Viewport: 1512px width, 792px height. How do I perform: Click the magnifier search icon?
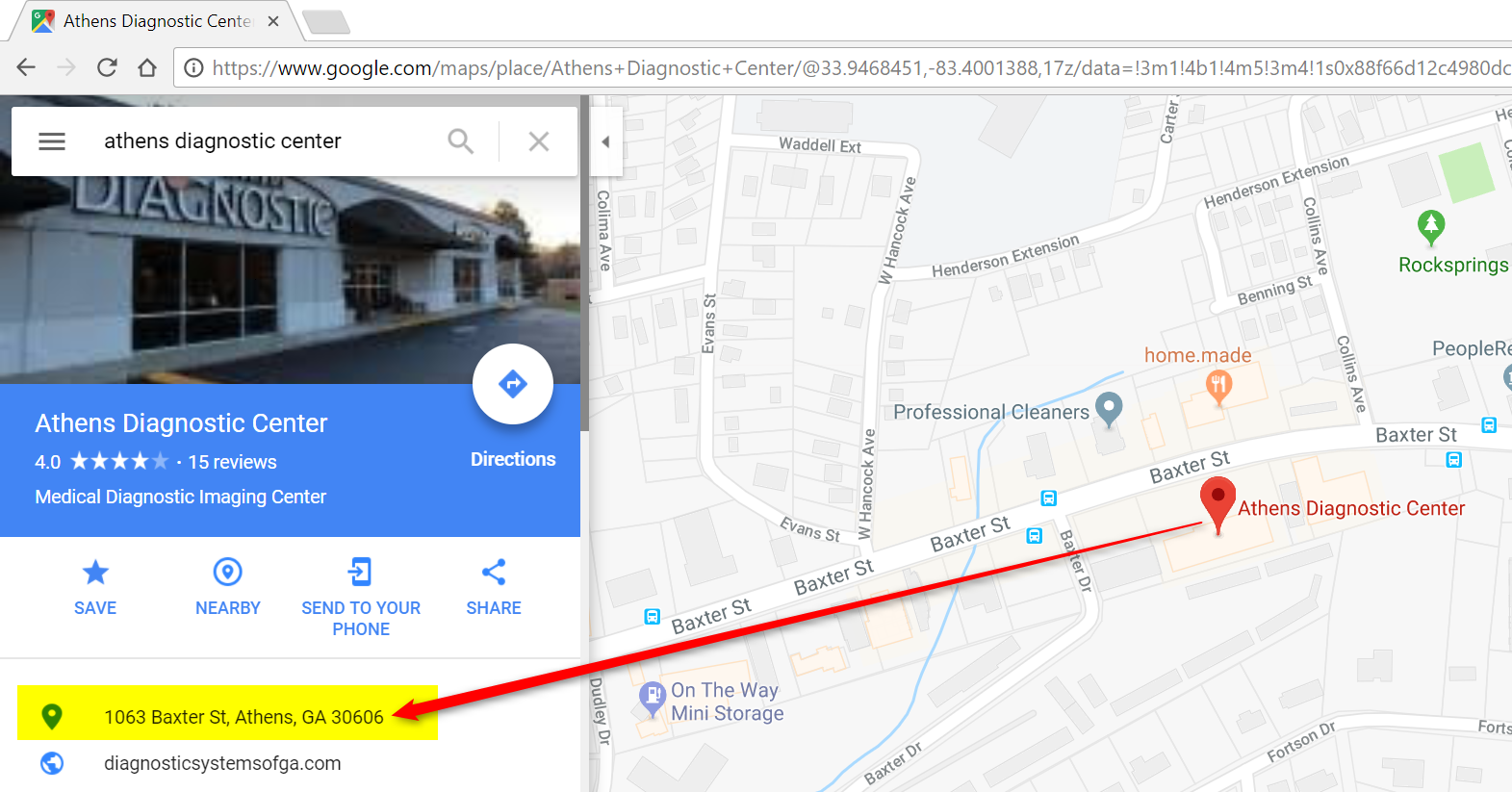pos(461,141)
